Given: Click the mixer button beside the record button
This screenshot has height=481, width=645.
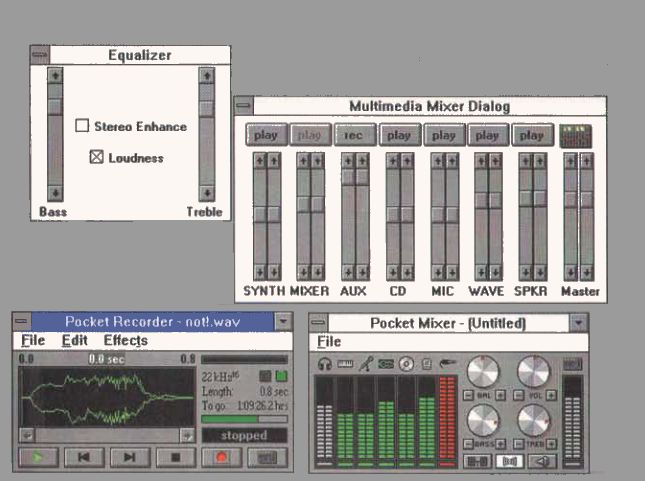Looking at the screenshot, I should coord(267,457).
